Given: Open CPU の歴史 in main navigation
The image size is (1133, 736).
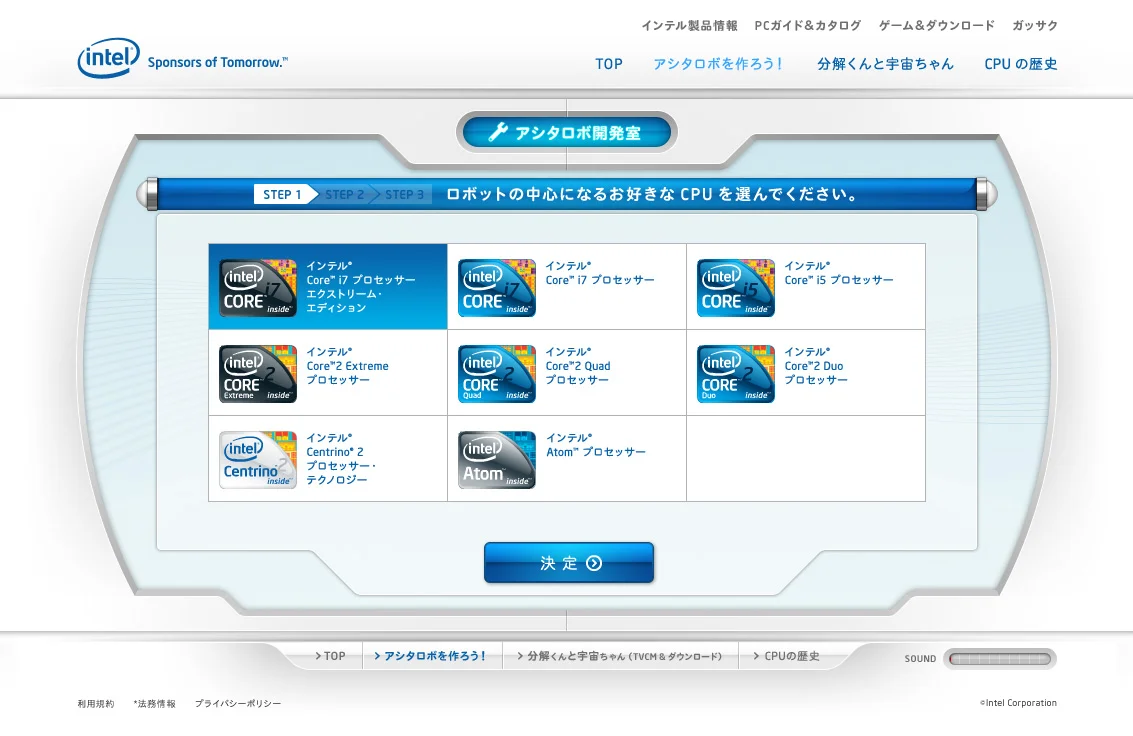Looking at the screenshot, I should 1020,64.
